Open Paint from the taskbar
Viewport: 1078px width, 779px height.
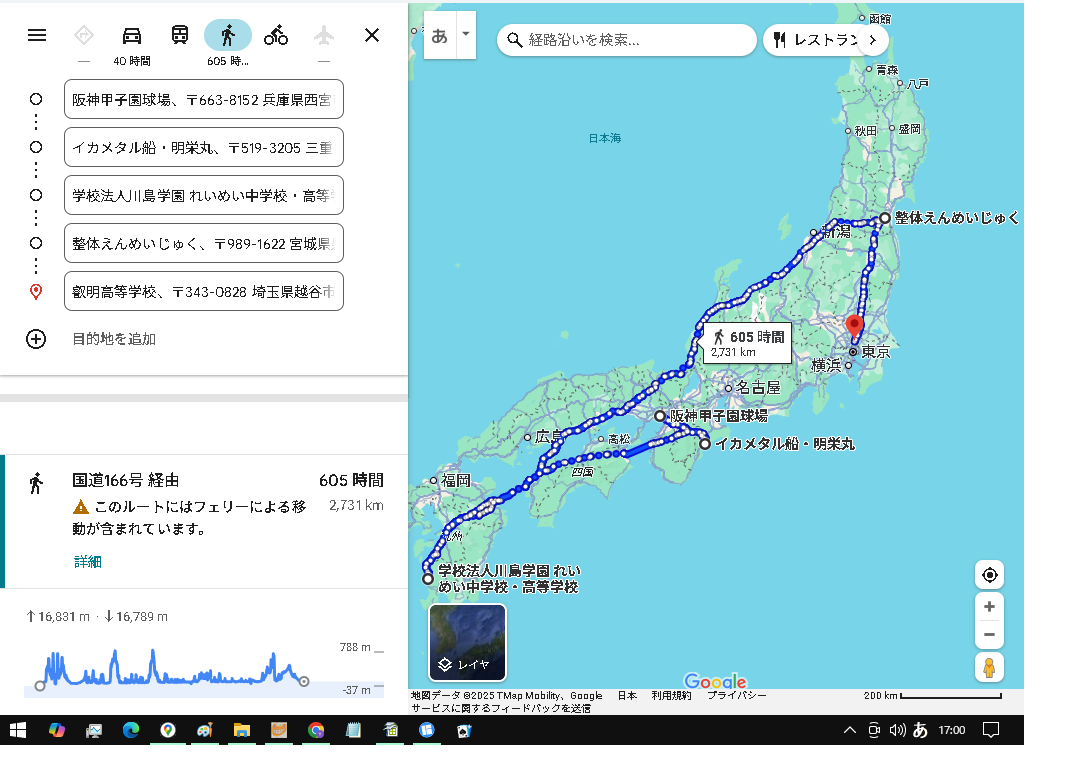(204, 730)
